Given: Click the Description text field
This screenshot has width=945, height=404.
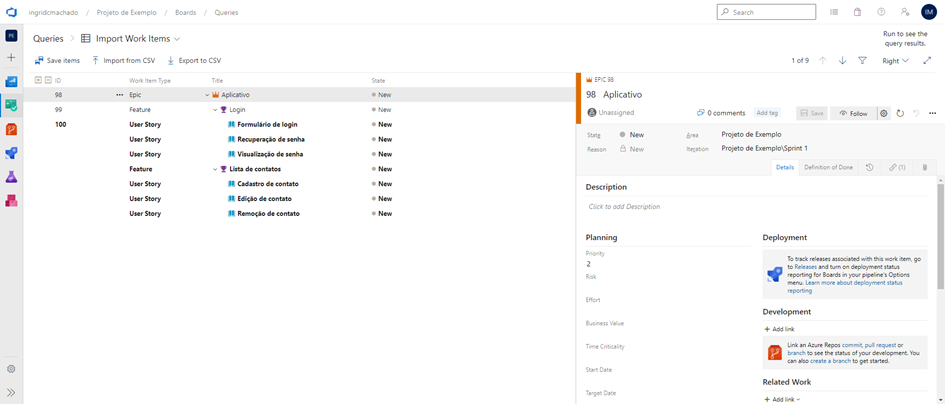Looking at the screenshot, I should [660, 207].
